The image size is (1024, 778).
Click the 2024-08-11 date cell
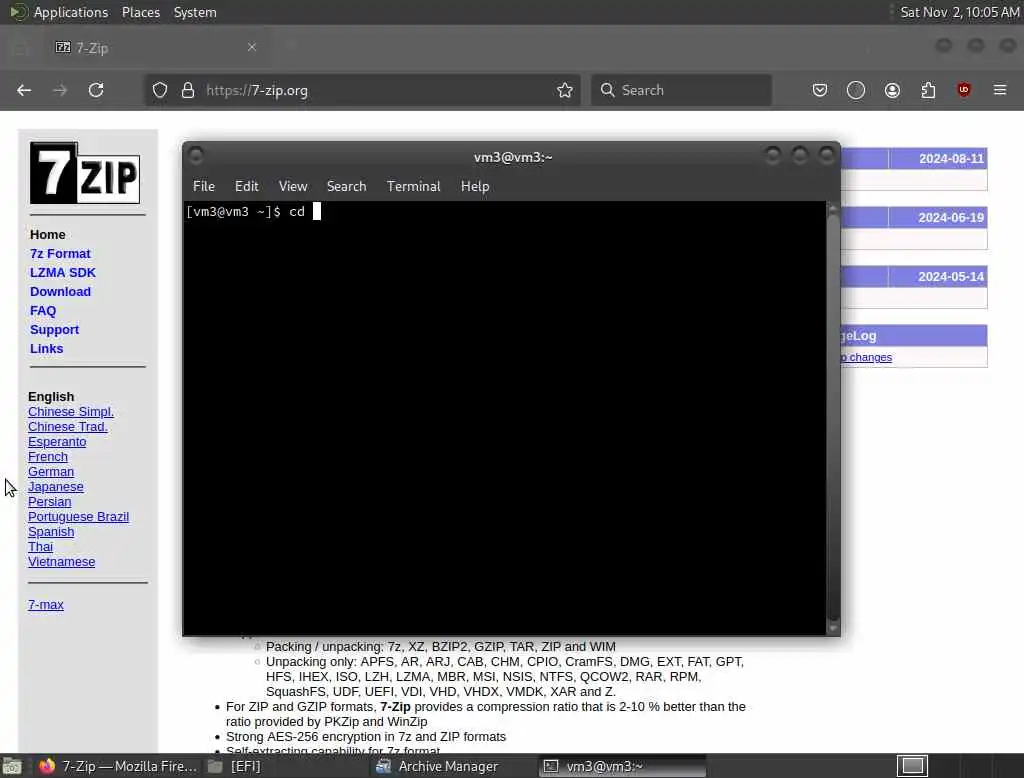(x=938, y=158)
